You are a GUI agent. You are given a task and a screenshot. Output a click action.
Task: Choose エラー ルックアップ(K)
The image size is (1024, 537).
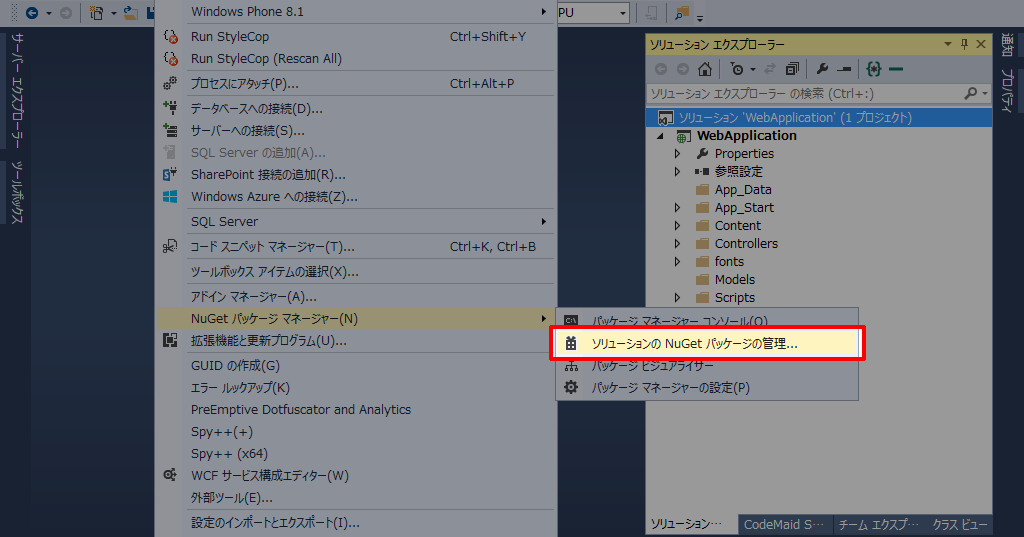tap(355, 387)
